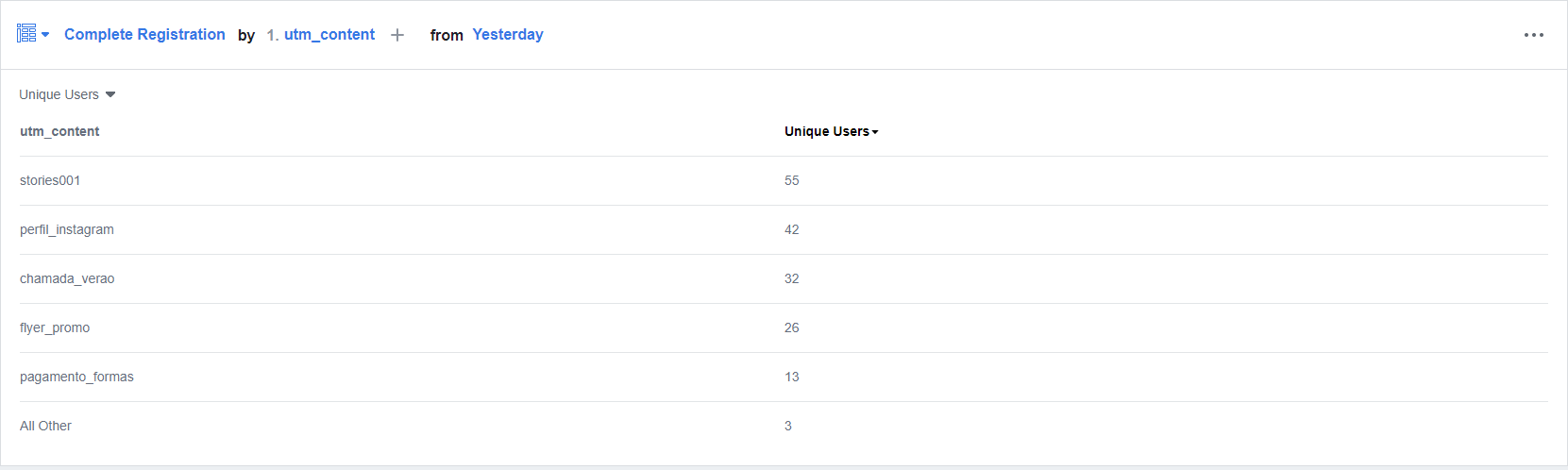
Task: Select the perfil_instagram row
Action: coord(67,229)
